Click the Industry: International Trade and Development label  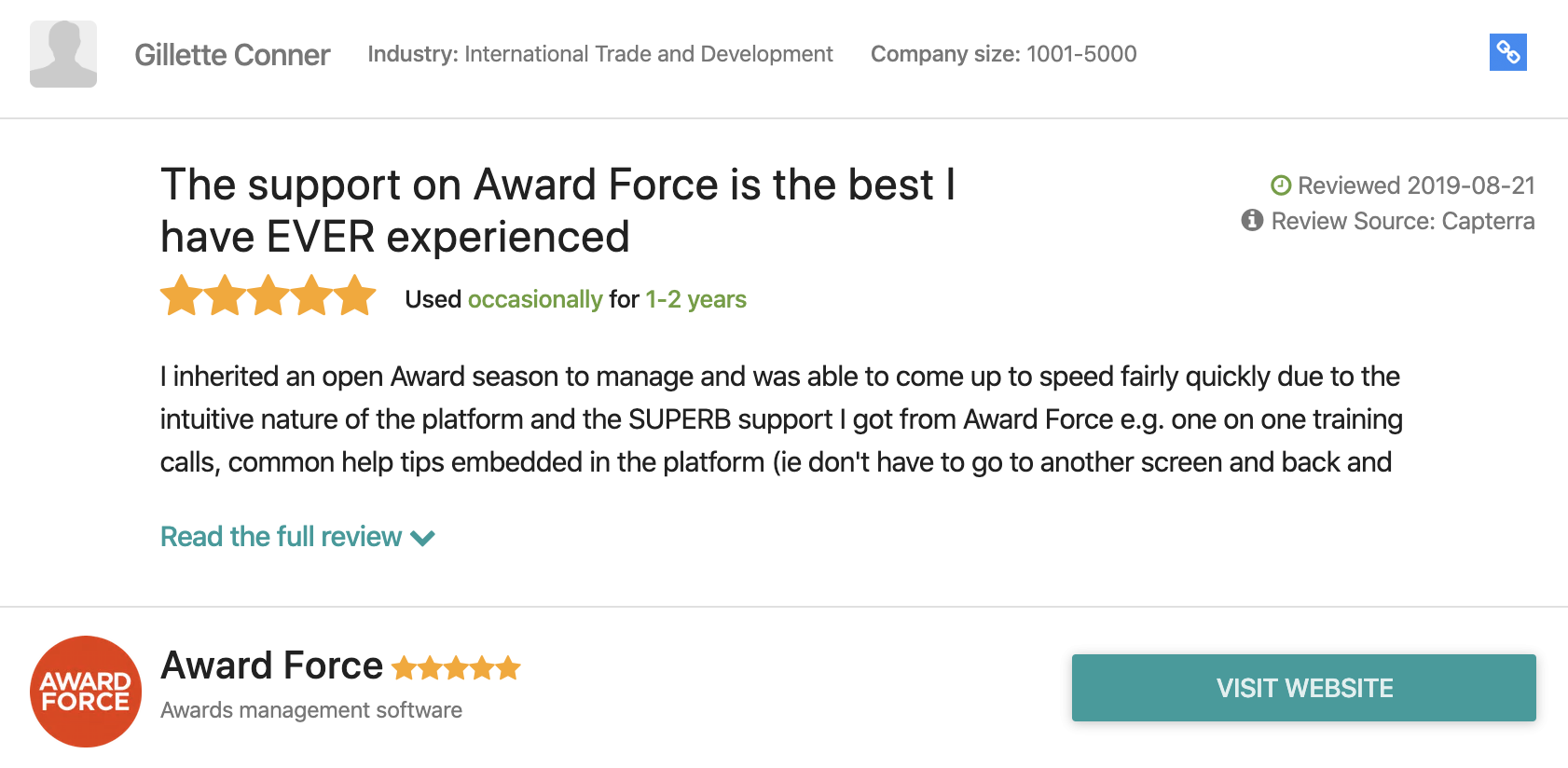pos(600,54)
